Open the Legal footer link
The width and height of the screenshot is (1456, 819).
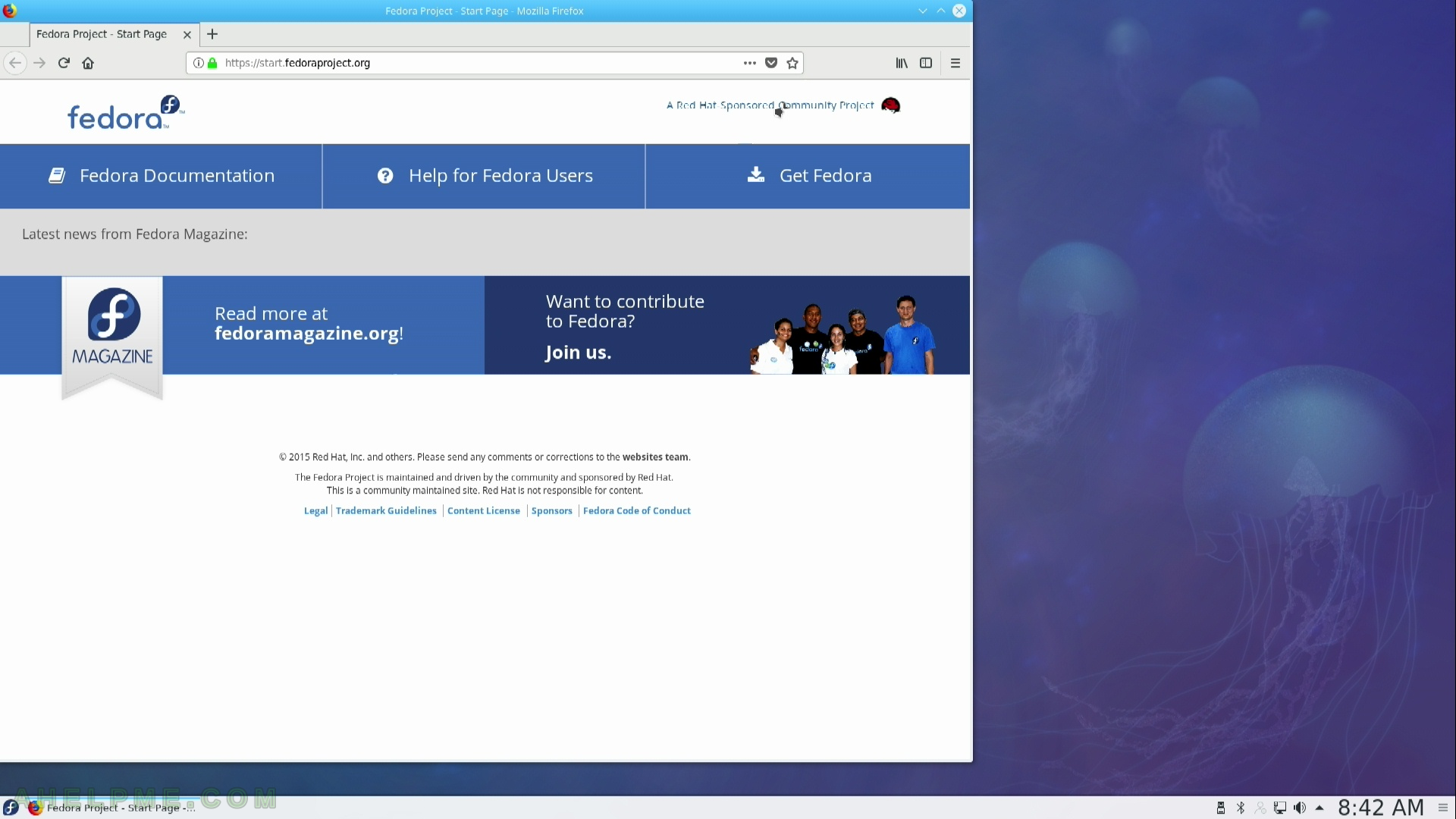click(x=315, y=511)
